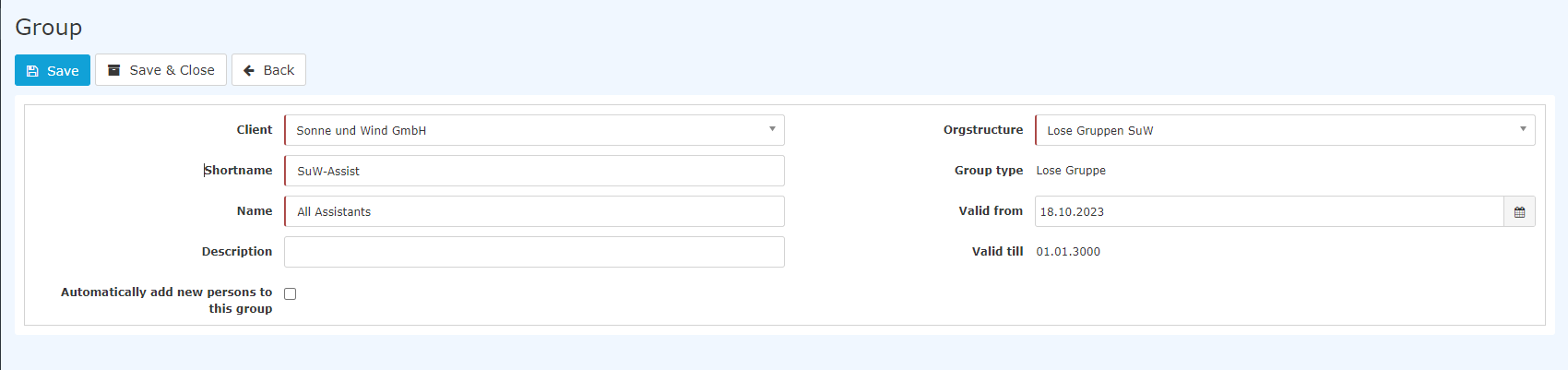
Task: Click the Automatically add new persons label
Action: click(167, 300)
